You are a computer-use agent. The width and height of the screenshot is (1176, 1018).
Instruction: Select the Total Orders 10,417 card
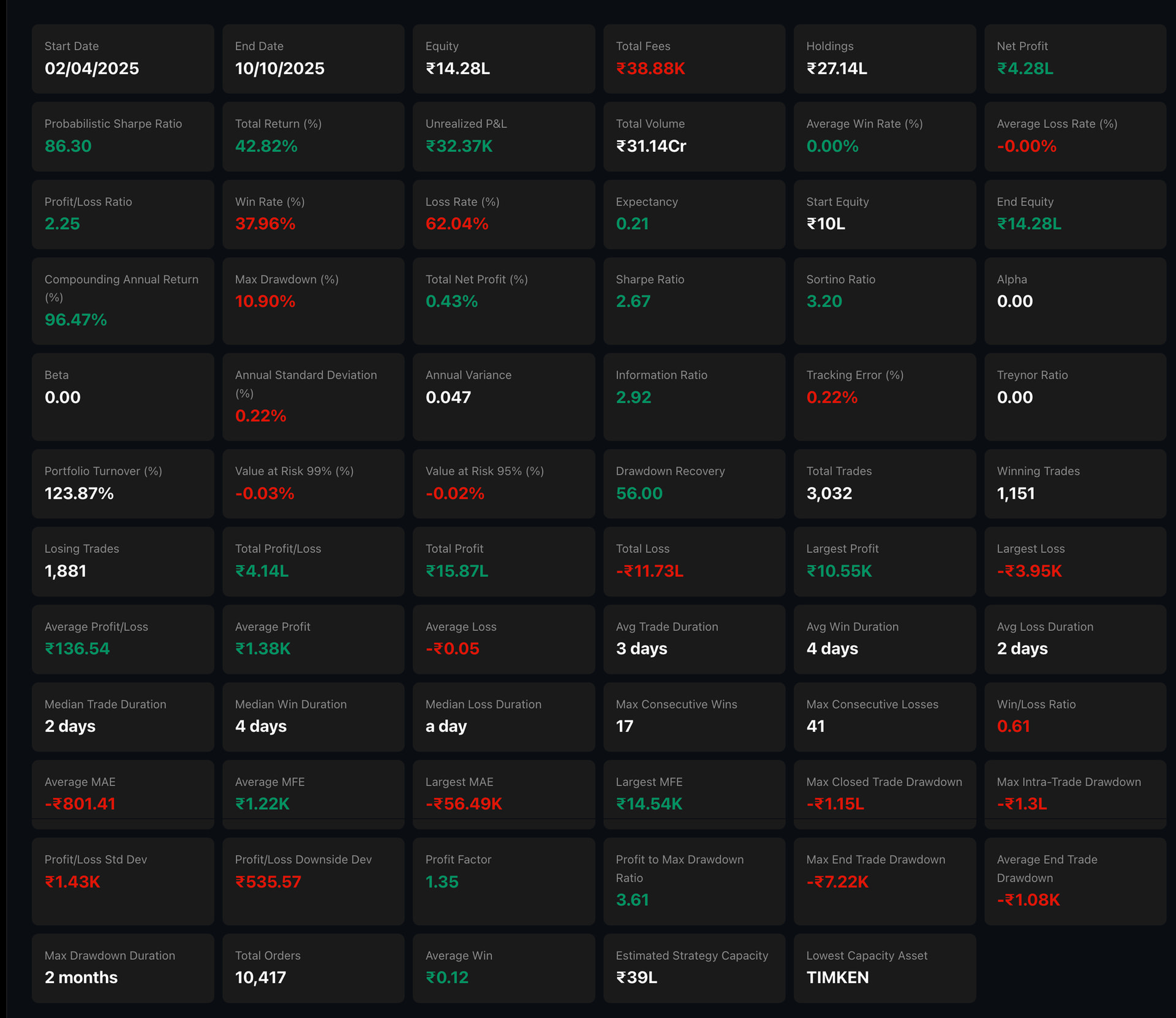(x=313, y=968)
